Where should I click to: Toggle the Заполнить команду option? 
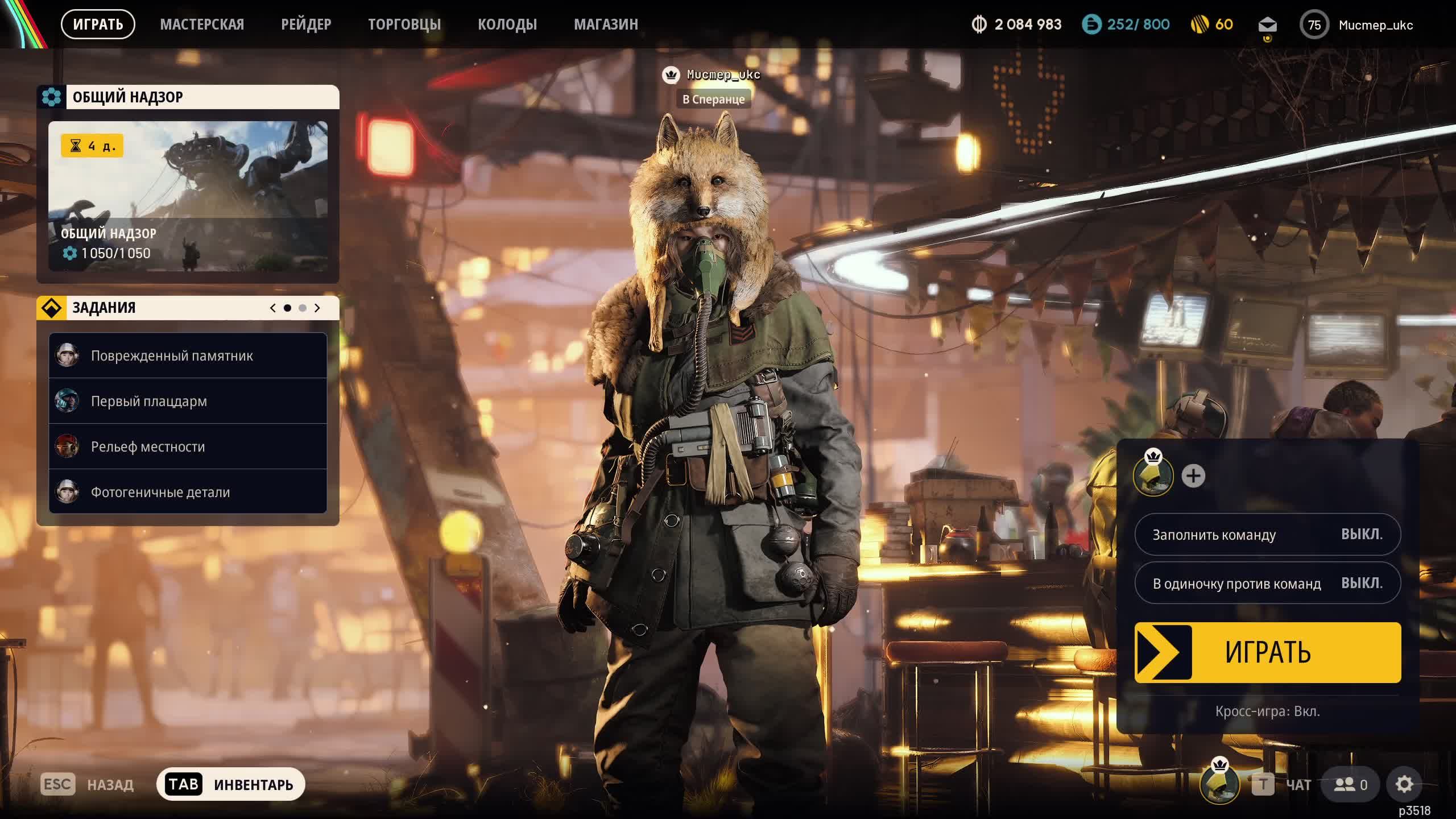coord(1267,535)
